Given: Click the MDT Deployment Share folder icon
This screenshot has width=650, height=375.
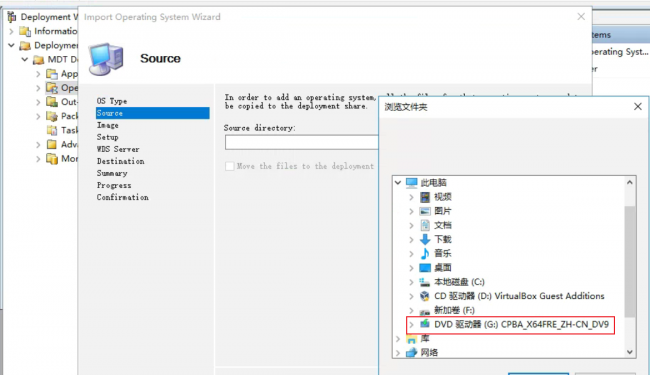Looking at the screenshot, I should point(39,60).
